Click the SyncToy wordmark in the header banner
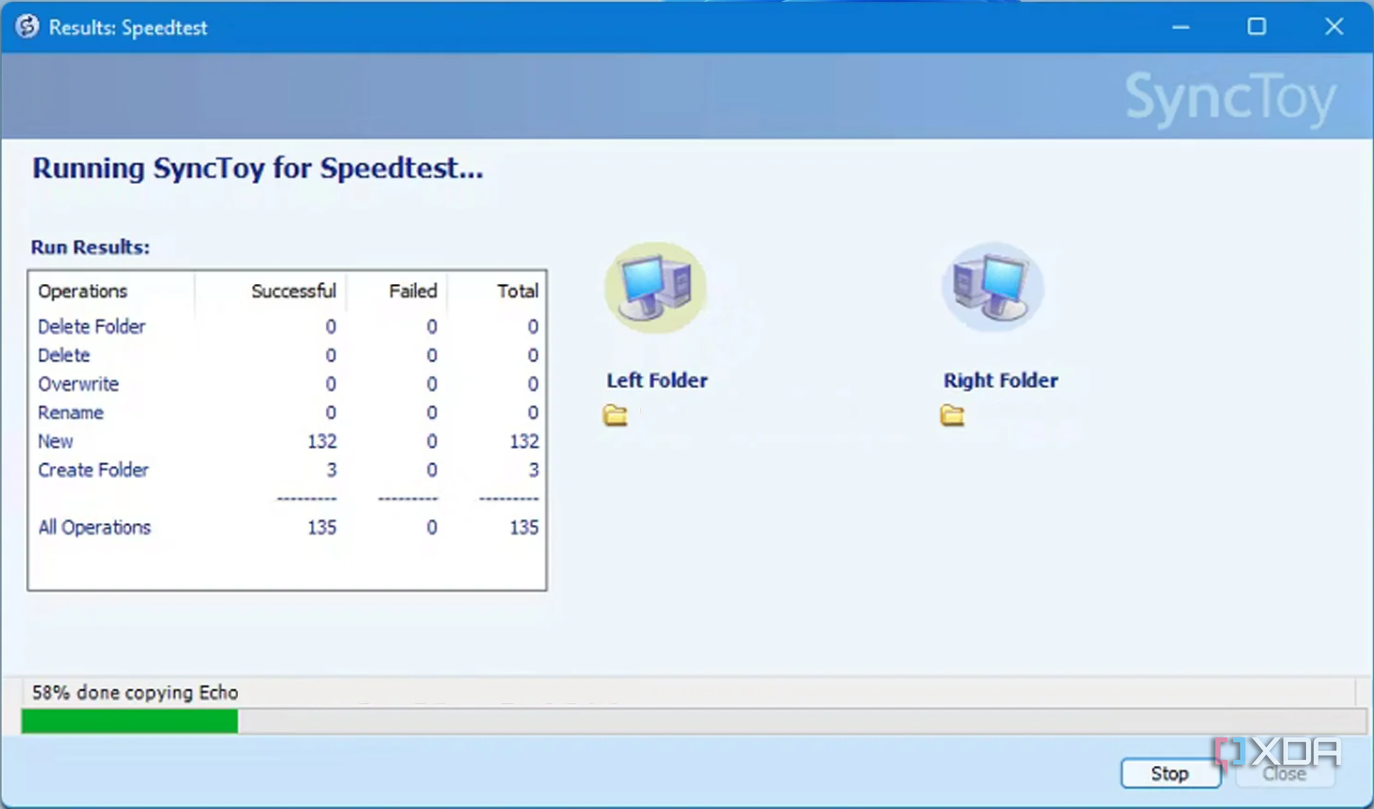 1232,95
